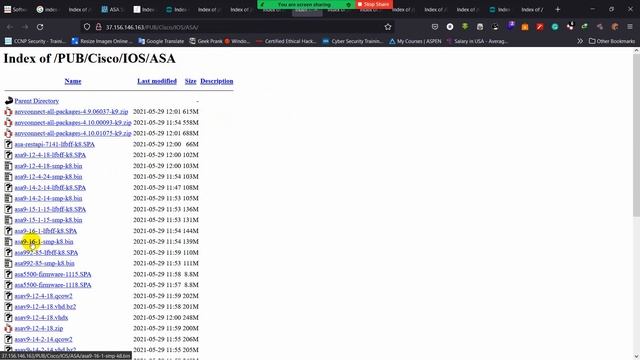Go back to previous page
The height and width of the screenshot is (360, 640).
[10, 27]
